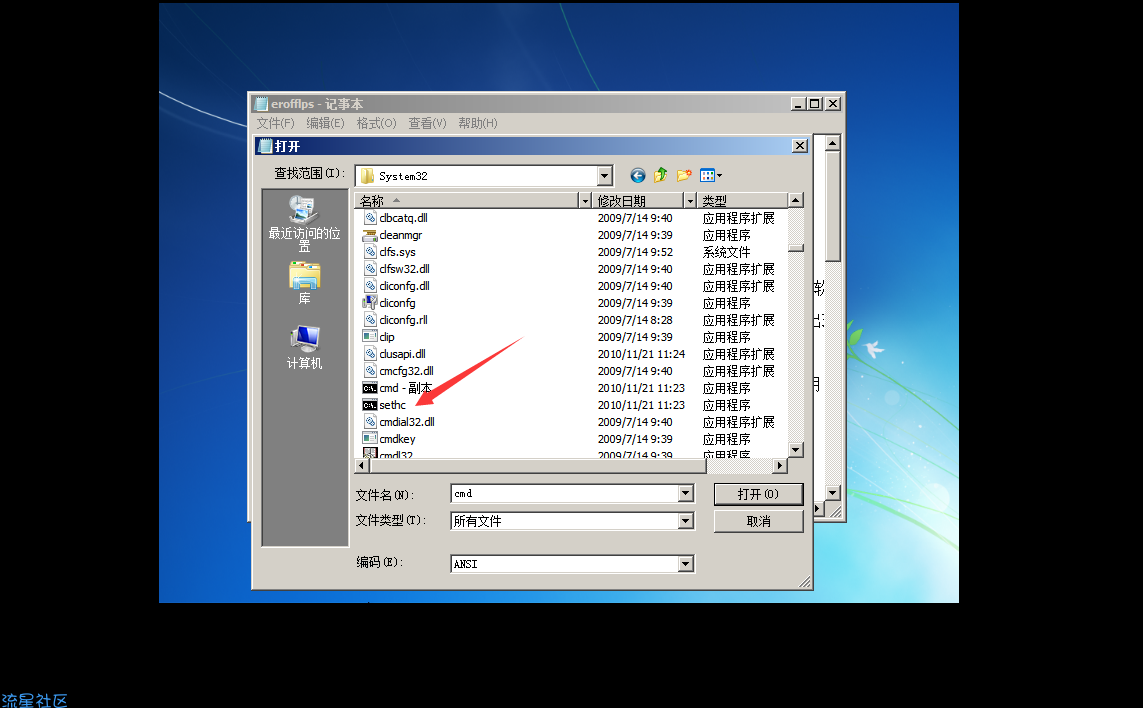Click the file name input field
This screenshot has width=1143, height=708.
[564, 494]
